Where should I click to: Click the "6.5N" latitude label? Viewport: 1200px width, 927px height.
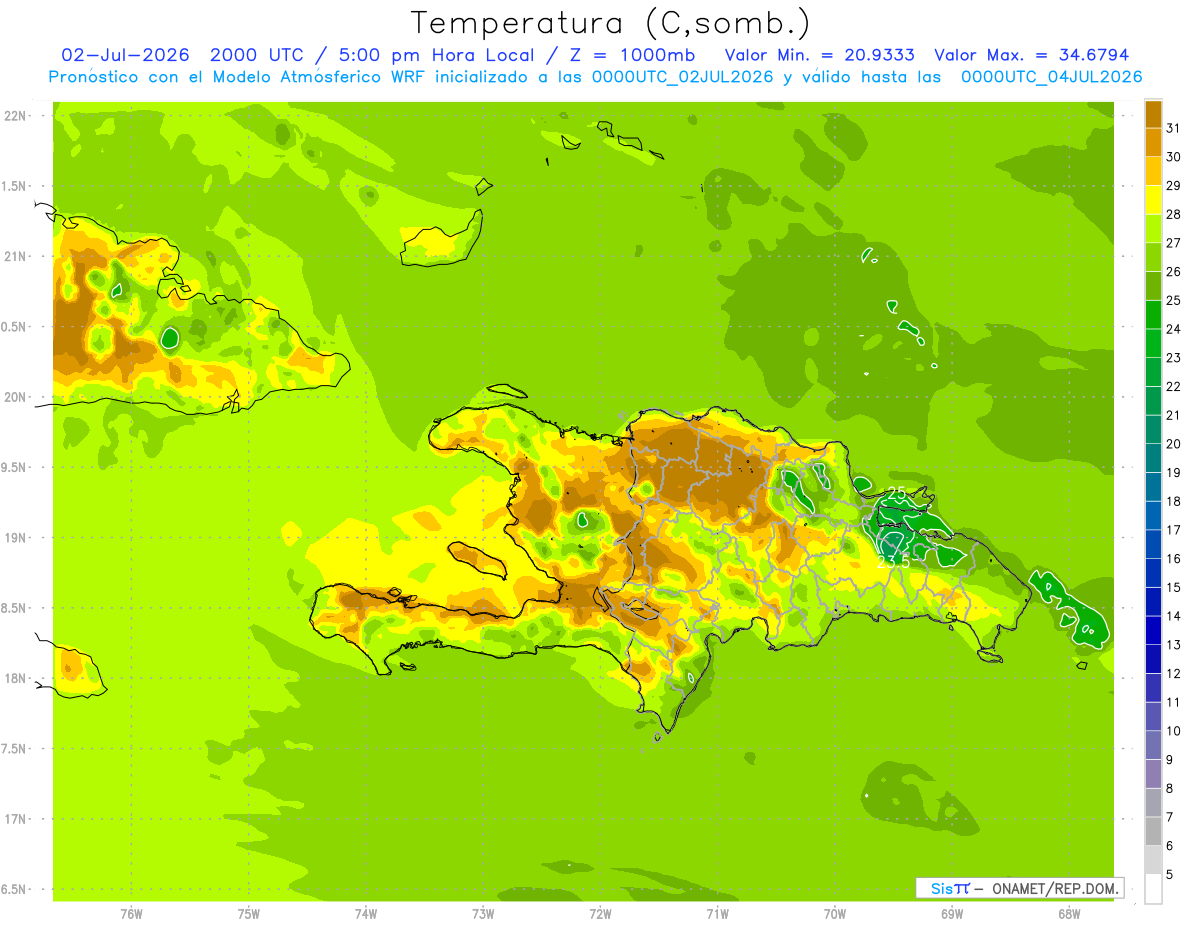(15, 889)
